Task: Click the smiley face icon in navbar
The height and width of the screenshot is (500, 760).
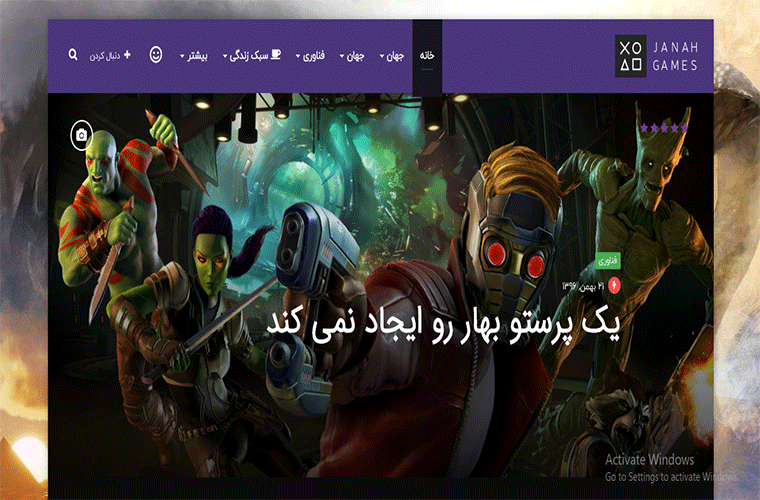Action: (x=156, y=55)
